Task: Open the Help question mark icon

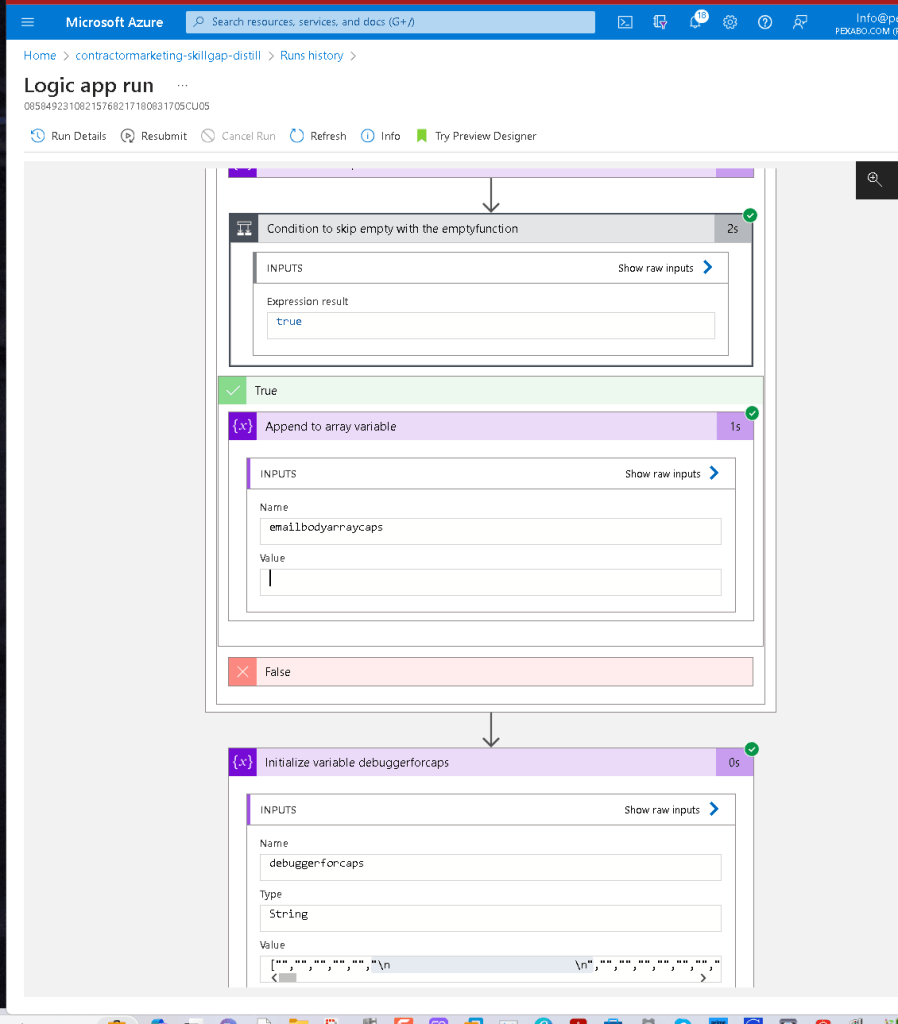Action: 765,22
